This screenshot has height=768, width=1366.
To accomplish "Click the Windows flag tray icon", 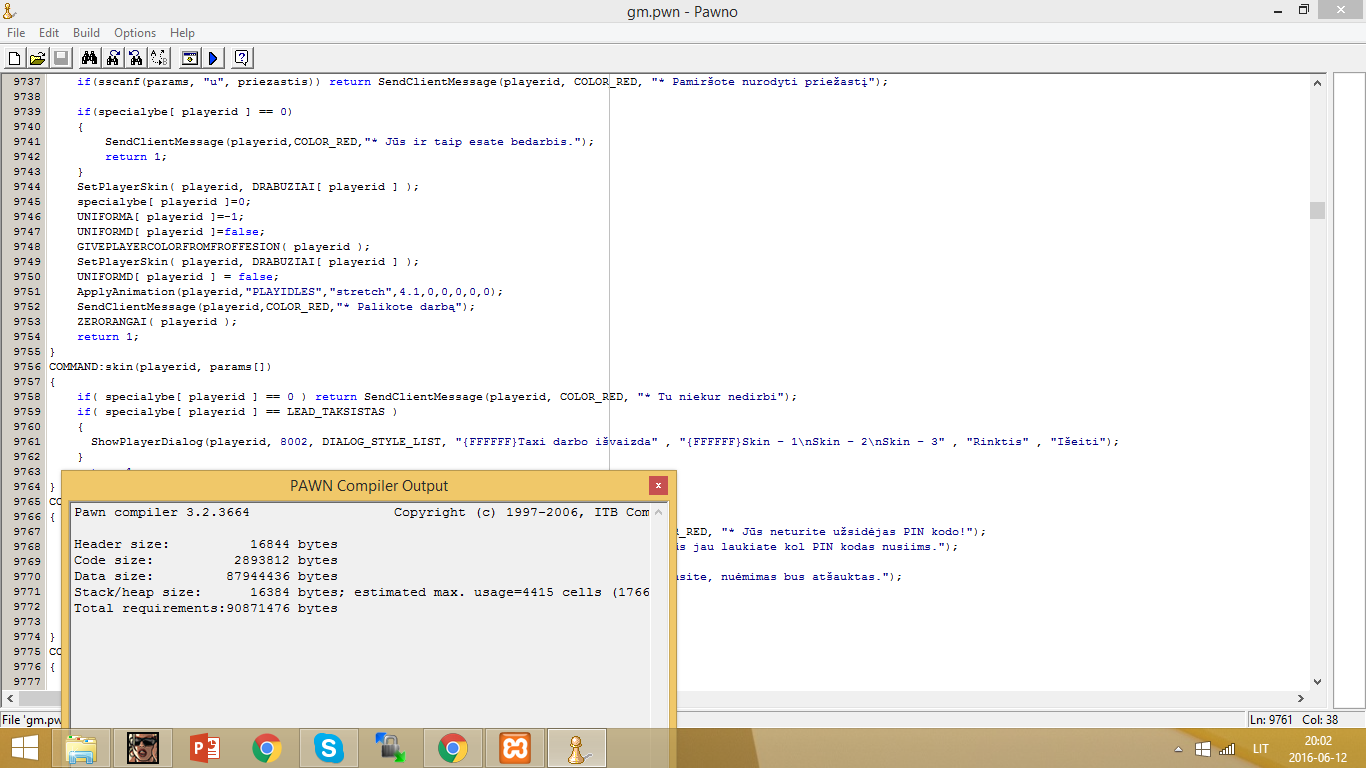I will pos(1203,749).
